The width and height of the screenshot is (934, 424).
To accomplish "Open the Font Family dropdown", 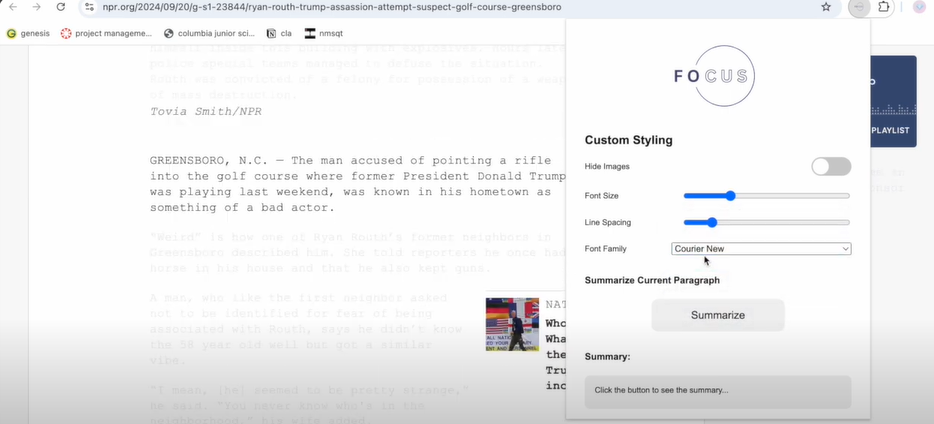I will pos(761,249).
